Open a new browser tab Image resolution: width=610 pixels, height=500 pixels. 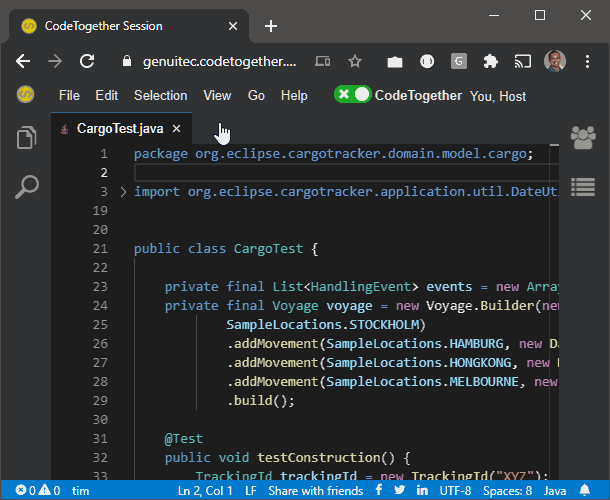point(271,26)
